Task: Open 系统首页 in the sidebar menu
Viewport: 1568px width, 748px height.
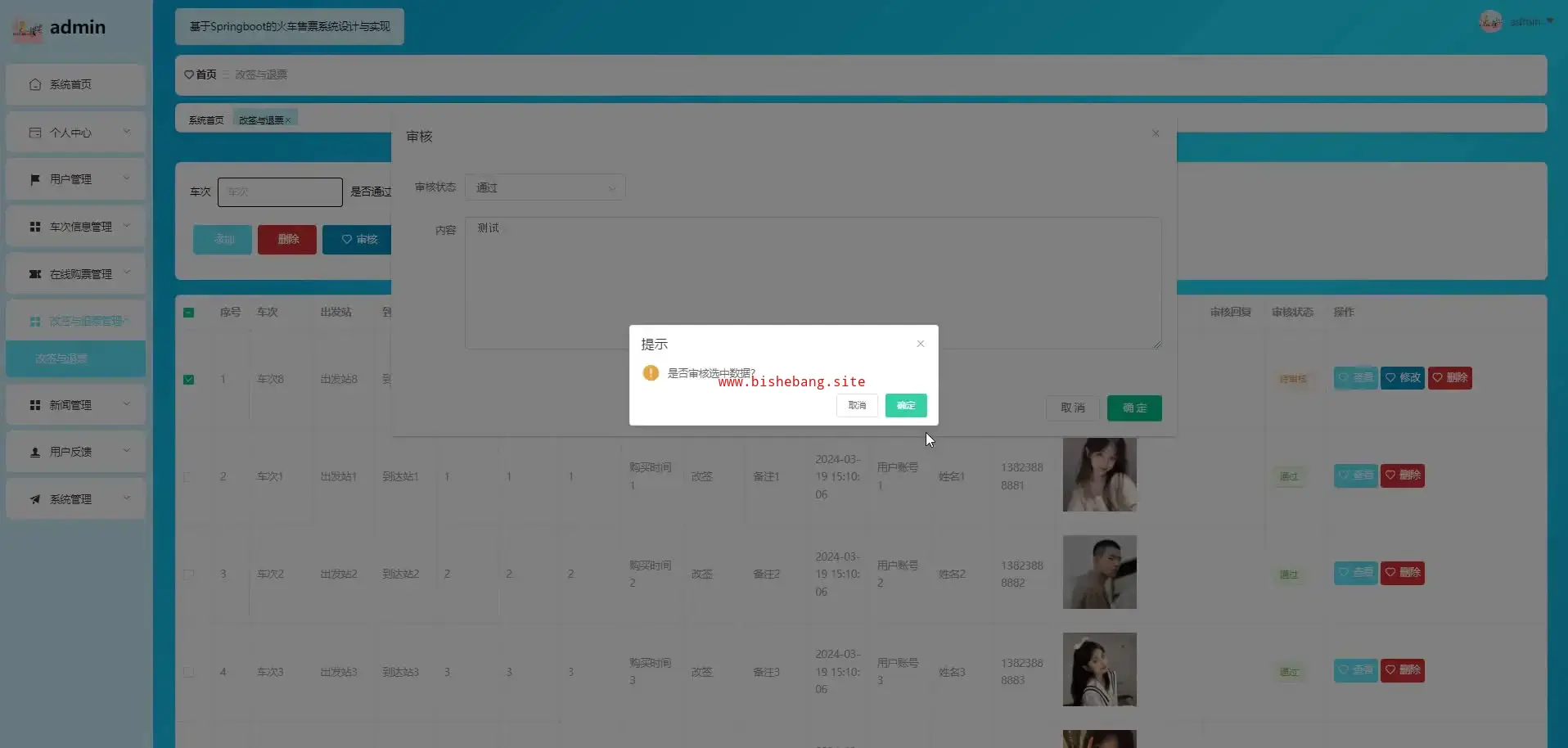Action: pyautogui.click(x=75, y=84)
